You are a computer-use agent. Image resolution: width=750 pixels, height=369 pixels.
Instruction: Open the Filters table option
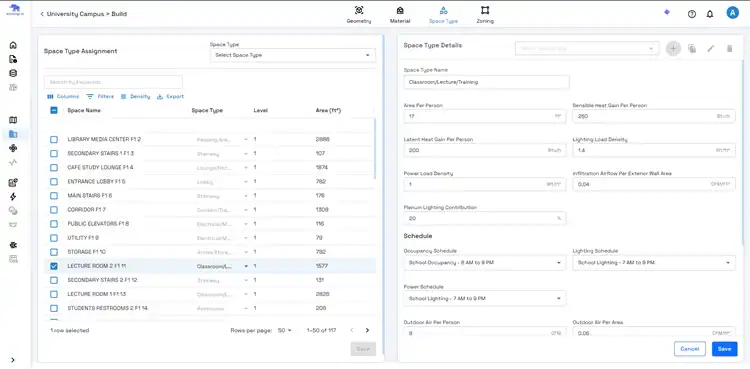click(x=100, y=96)
